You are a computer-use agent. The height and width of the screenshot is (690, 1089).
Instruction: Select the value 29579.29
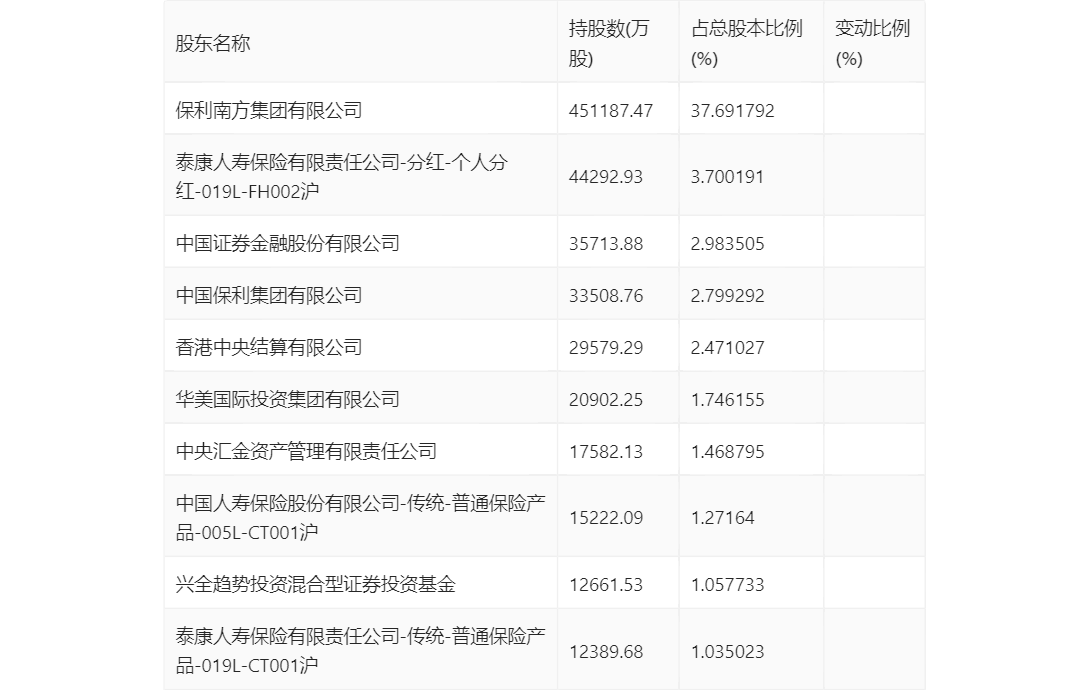606,348
